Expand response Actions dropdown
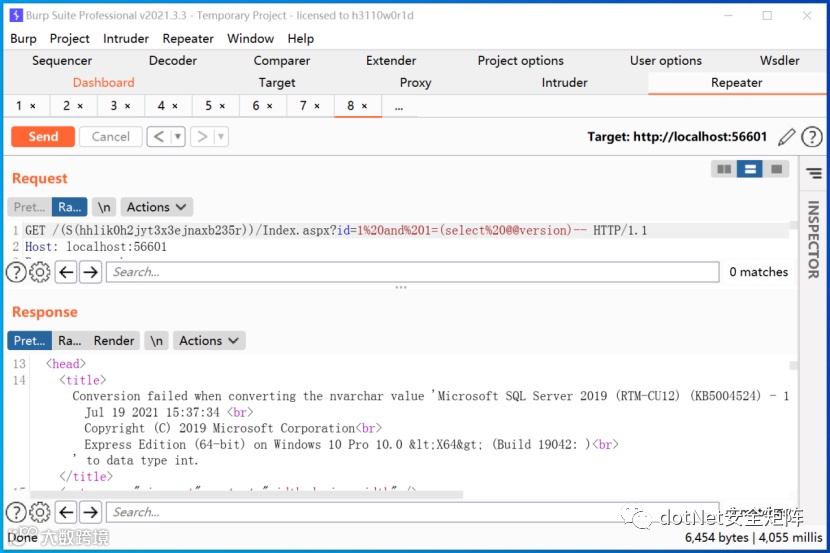The width and height of the screenshot is (830, 553). pyautogui.click(x=209, y=341)
